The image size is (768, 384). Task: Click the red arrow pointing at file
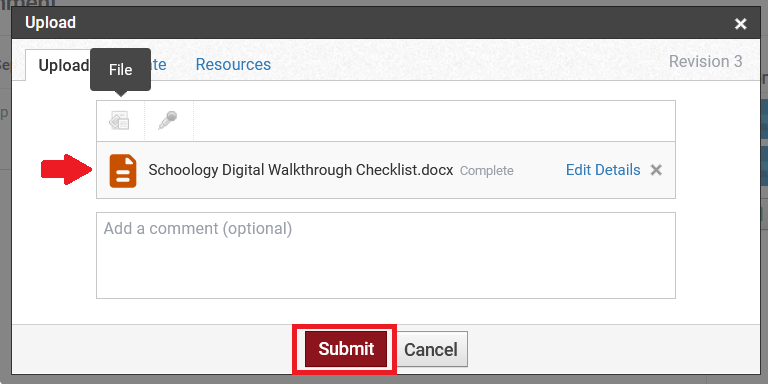(67, 169)
